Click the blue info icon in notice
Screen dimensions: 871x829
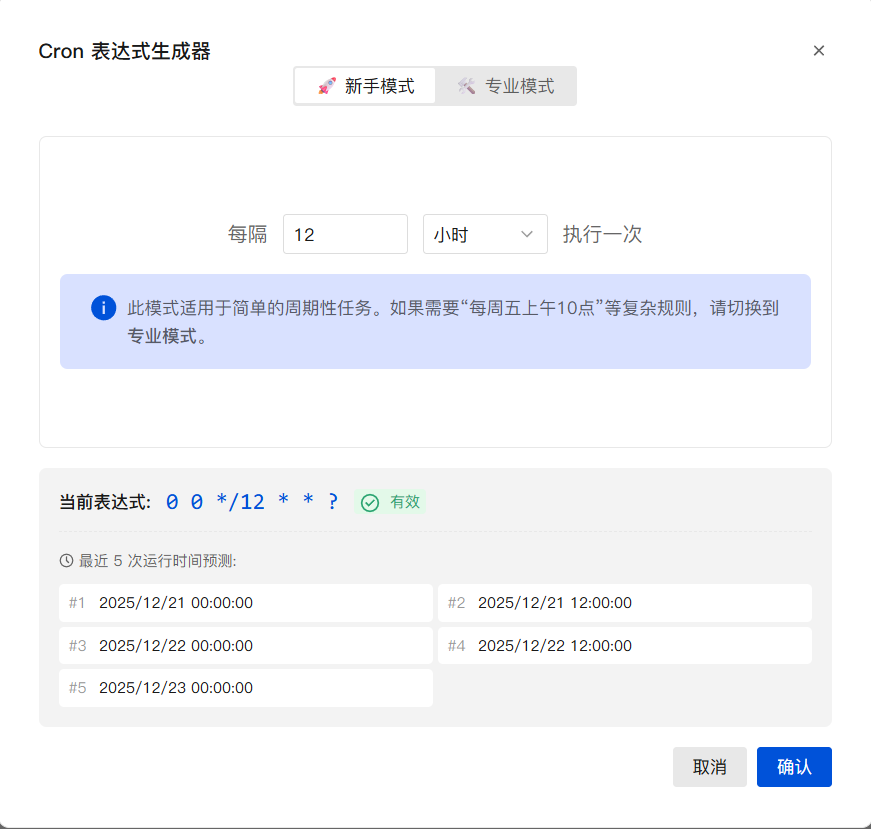[x=103, y=308]
